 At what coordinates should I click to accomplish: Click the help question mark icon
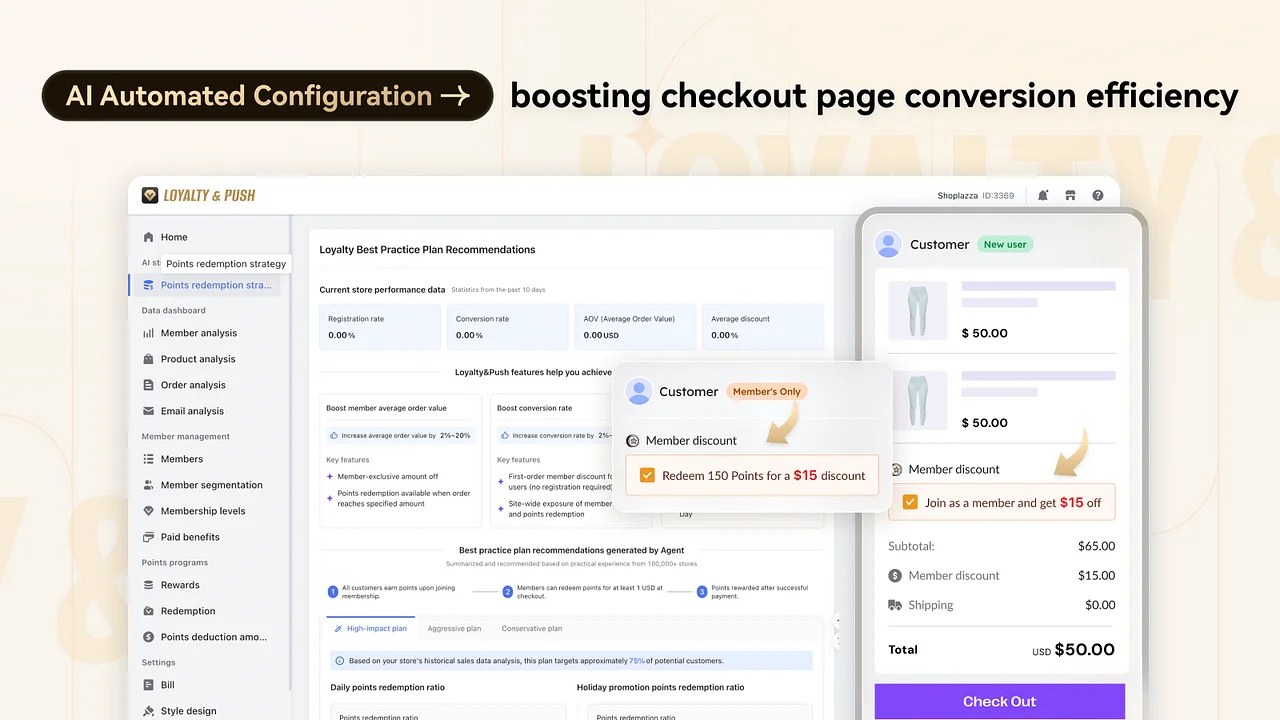[1098, 196]
